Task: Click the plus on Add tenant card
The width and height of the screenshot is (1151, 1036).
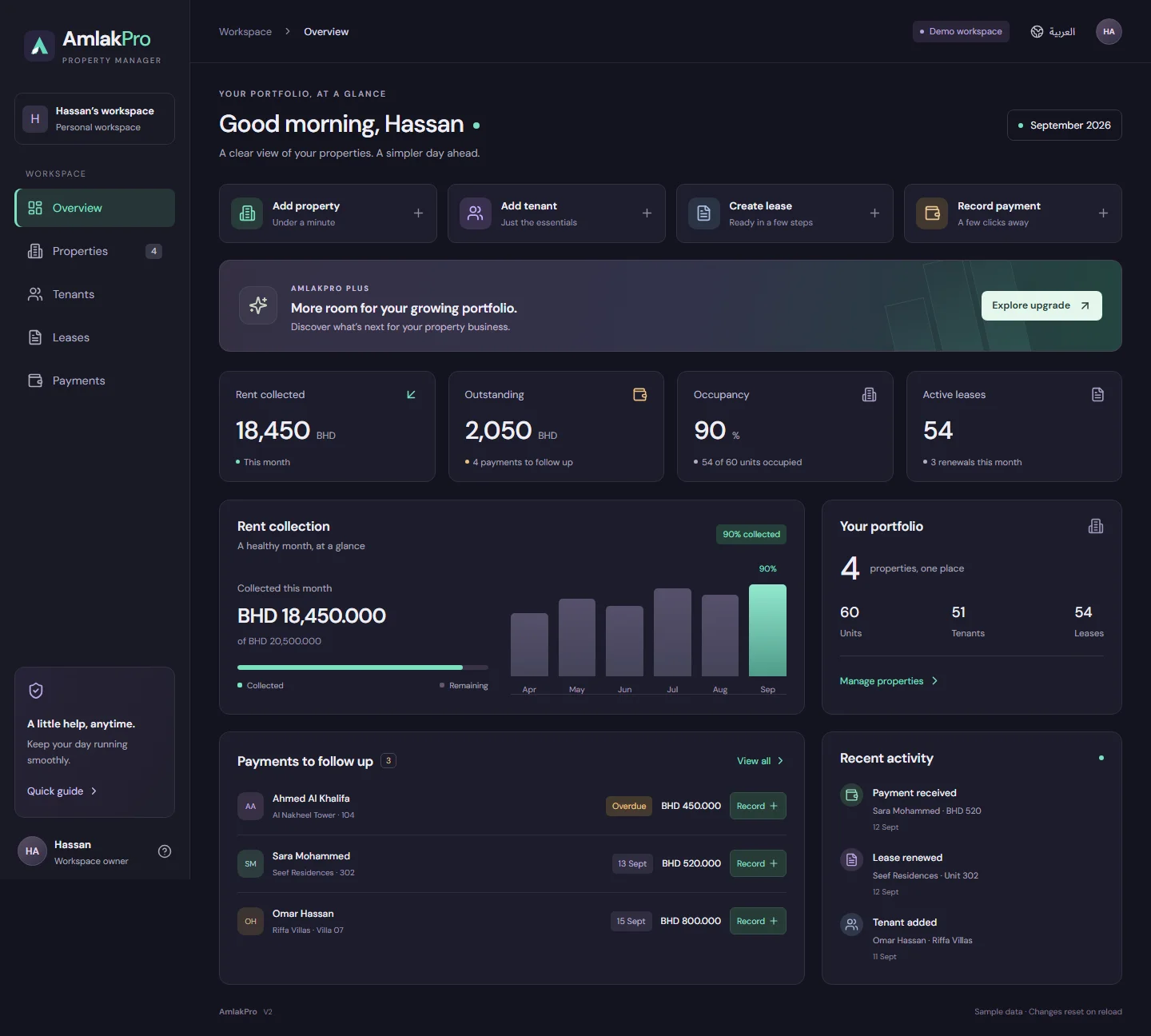Action: (647, 213)
